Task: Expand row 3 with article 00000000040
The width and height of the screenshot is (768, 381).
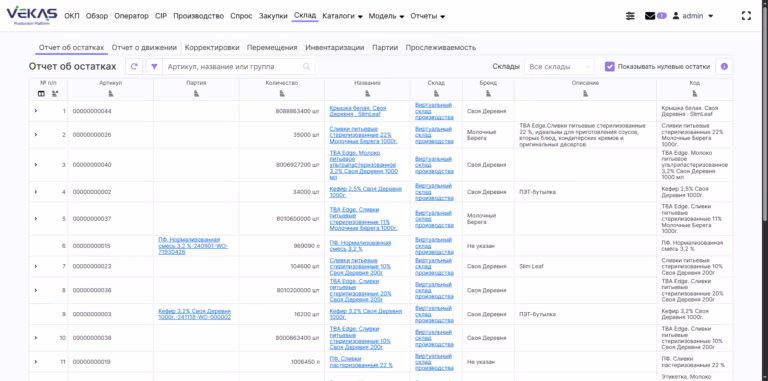Action: click(36, 165)
